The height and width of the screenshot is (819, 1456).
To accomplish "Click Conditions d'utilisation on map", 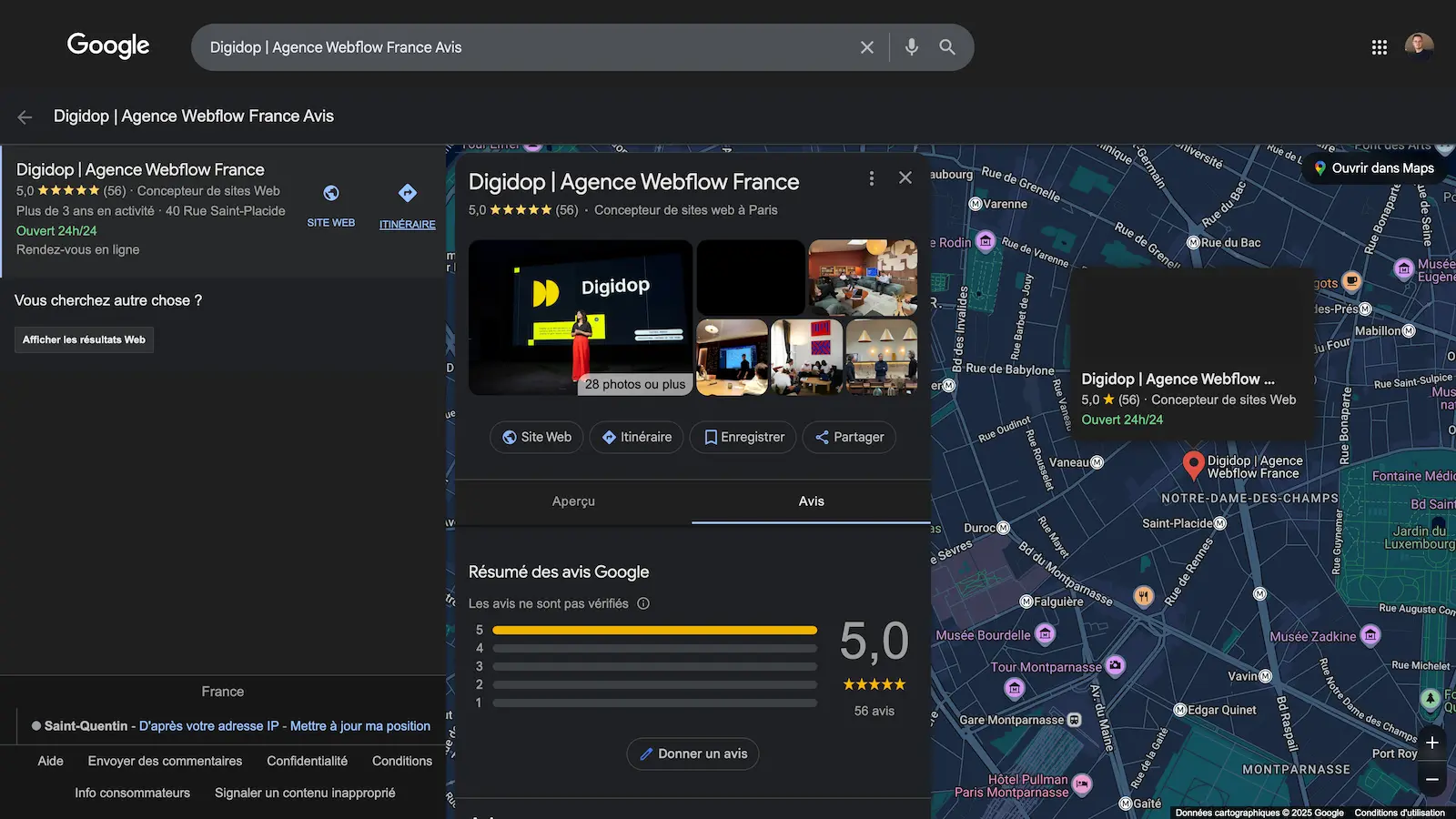I will click(1400, 813).
